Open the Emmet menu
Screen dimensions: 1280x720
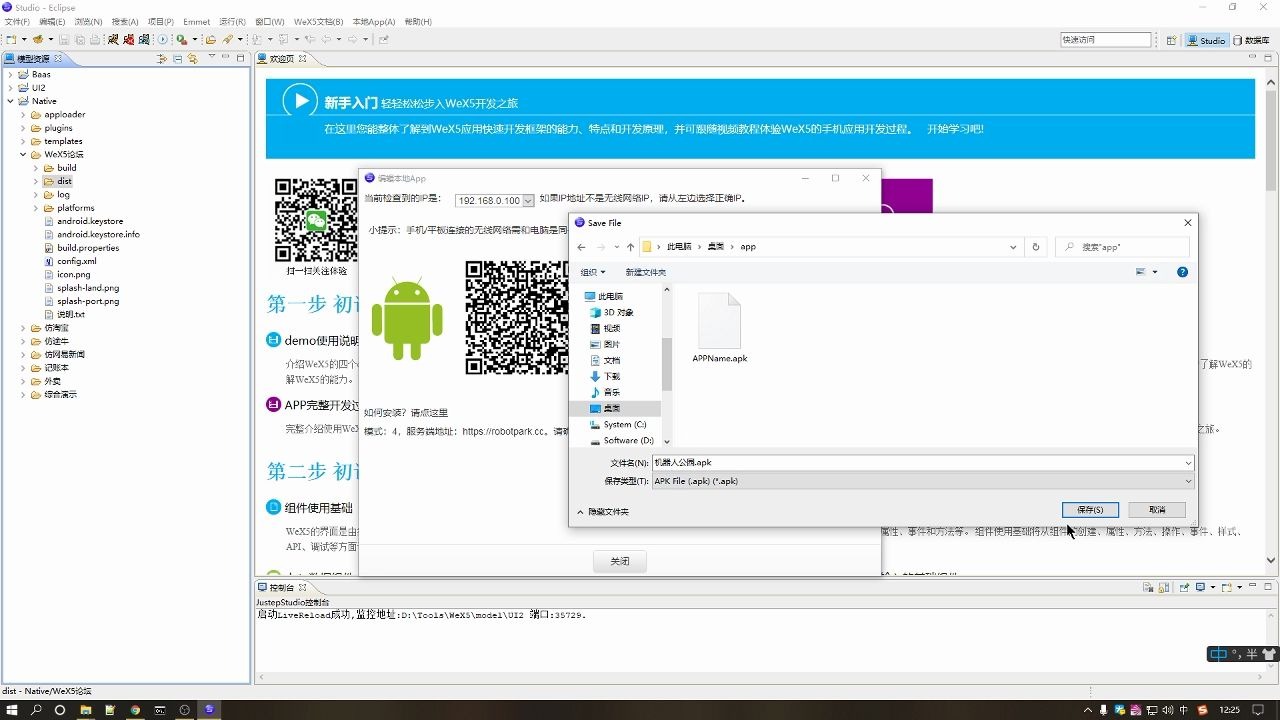tap(196, 21)
